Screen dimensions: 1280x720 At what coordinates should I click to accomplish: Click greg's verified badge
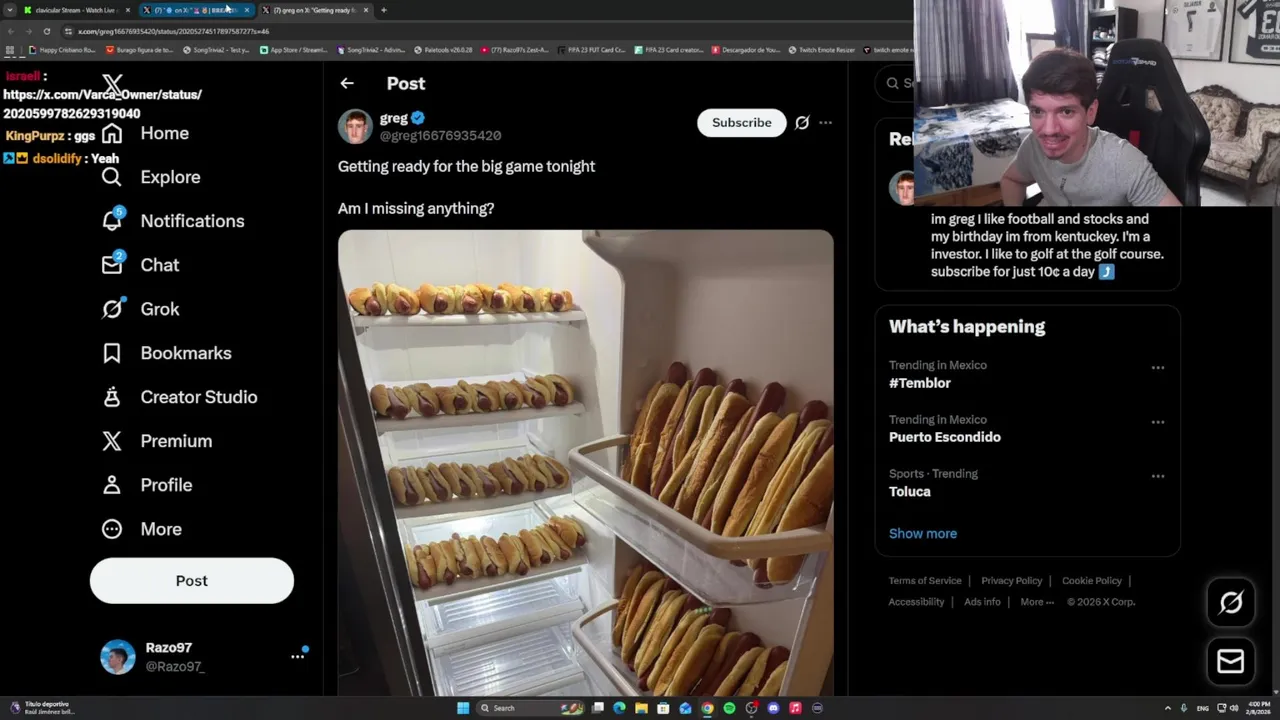coord(418,118)
